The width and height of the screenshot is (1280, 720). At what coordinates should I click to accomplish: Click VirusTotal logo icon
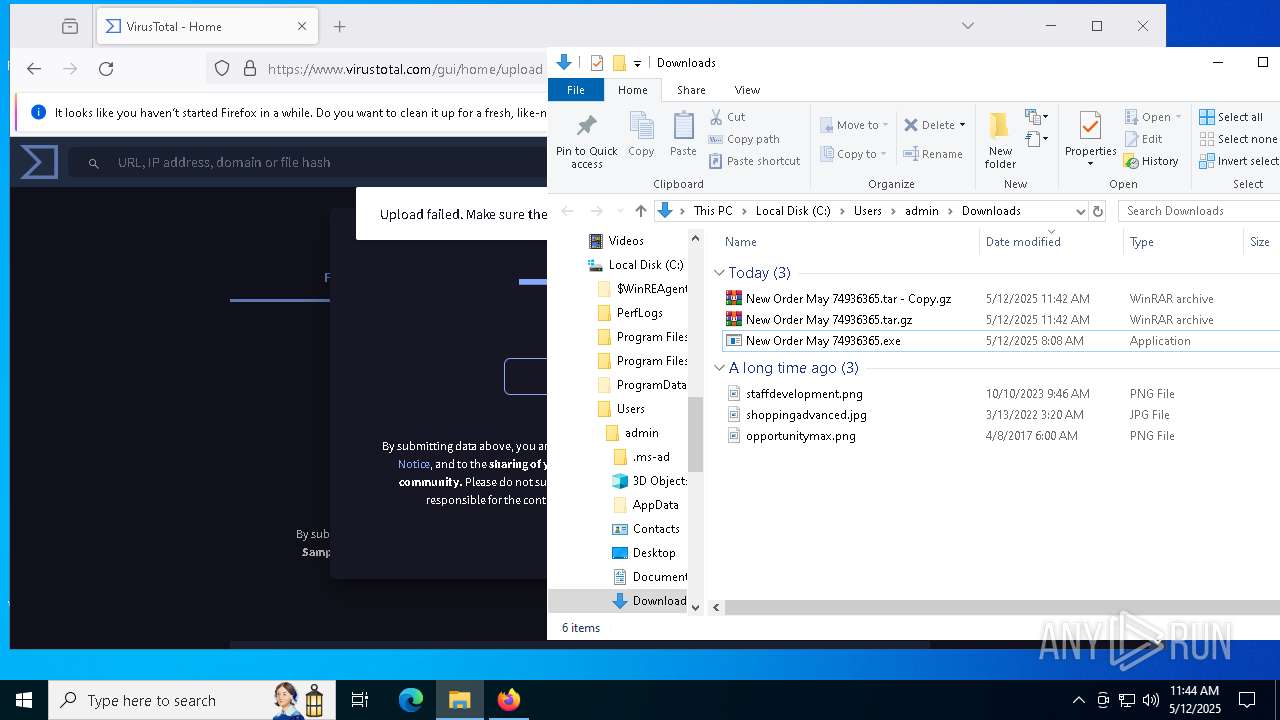point(39,162)
